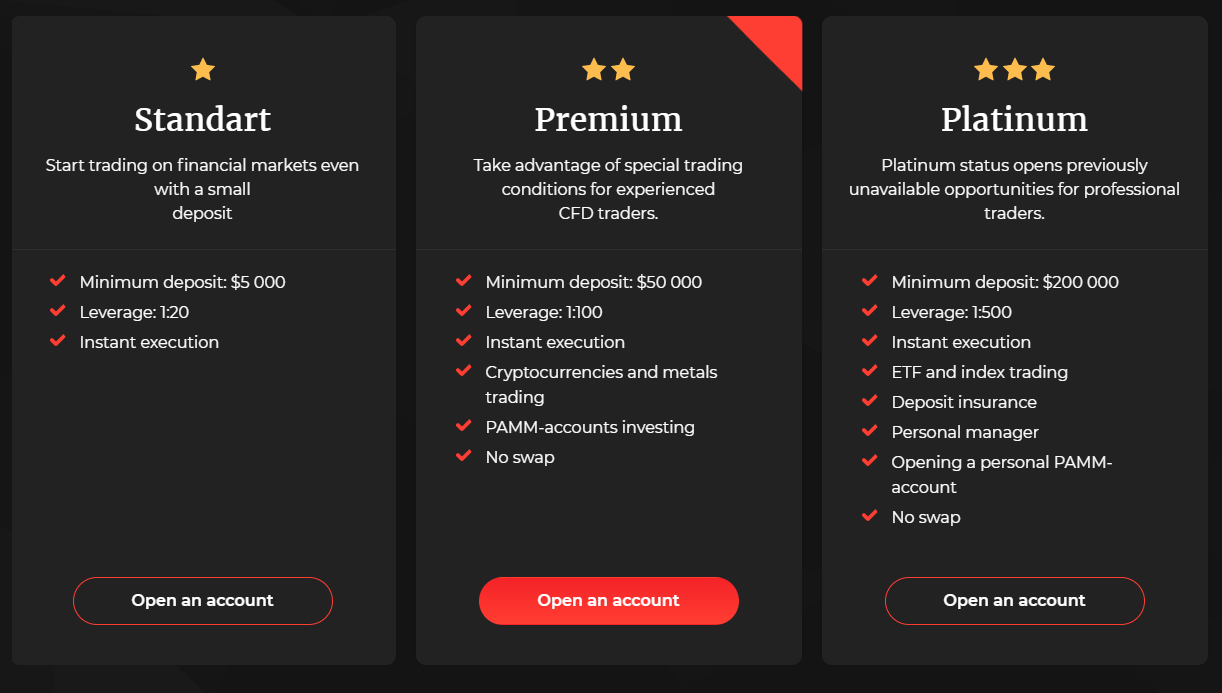
Task: Open an account under Standart plan
Action: (x=203, y=601)
